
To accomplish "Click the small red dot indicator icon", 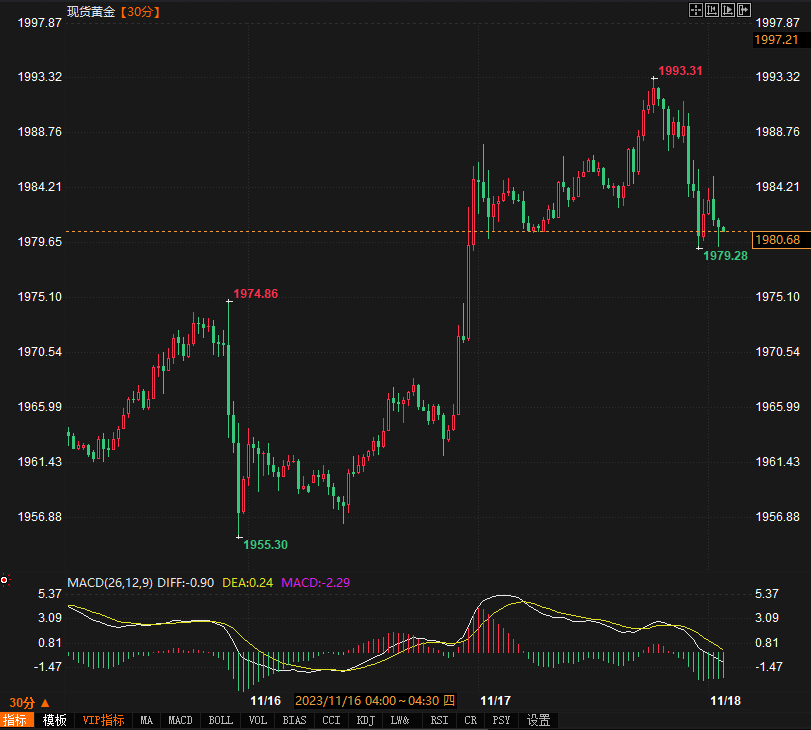I will pos(4,580).
